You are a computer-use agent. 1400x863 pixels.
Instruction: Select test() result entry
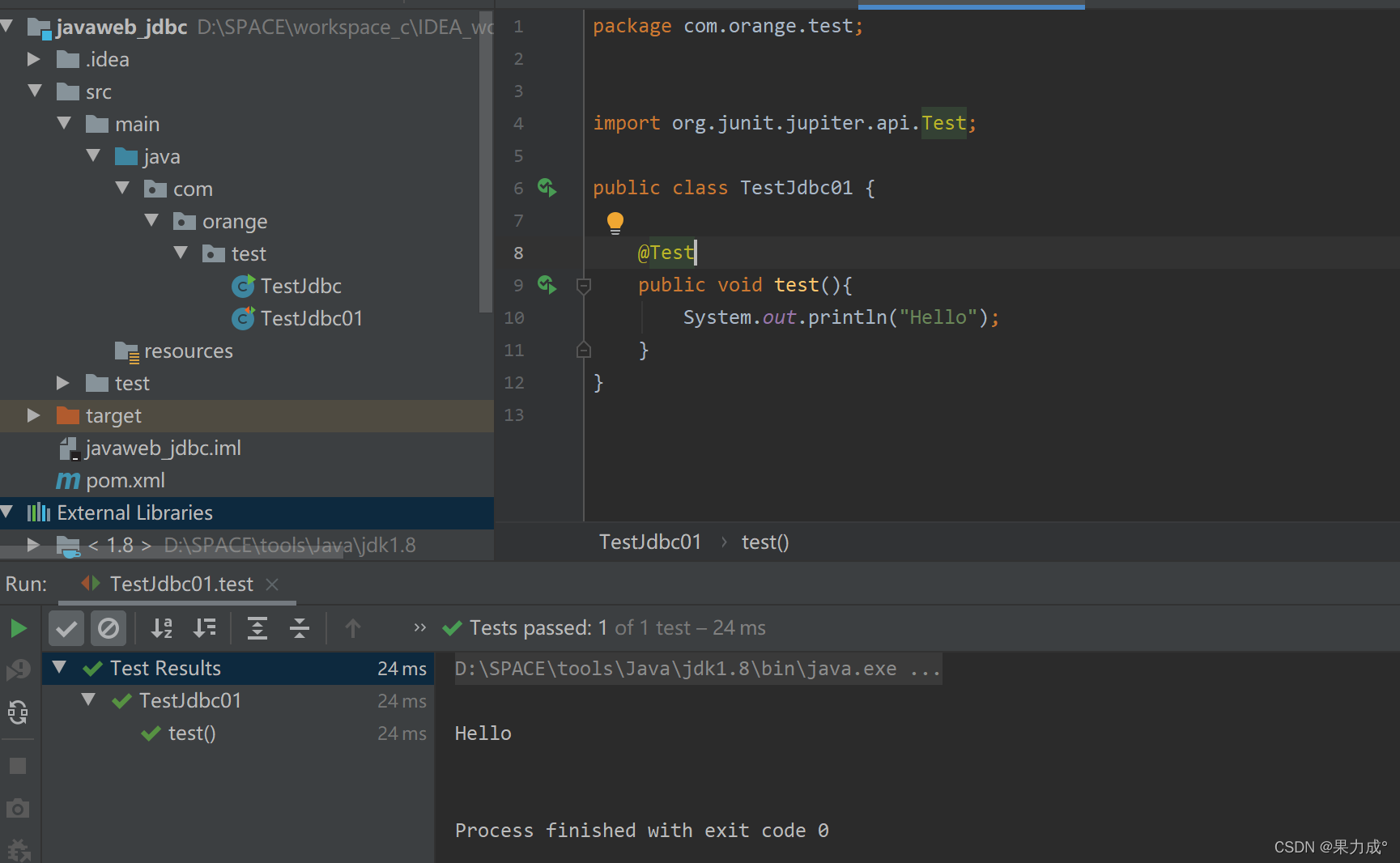[192, 733]
